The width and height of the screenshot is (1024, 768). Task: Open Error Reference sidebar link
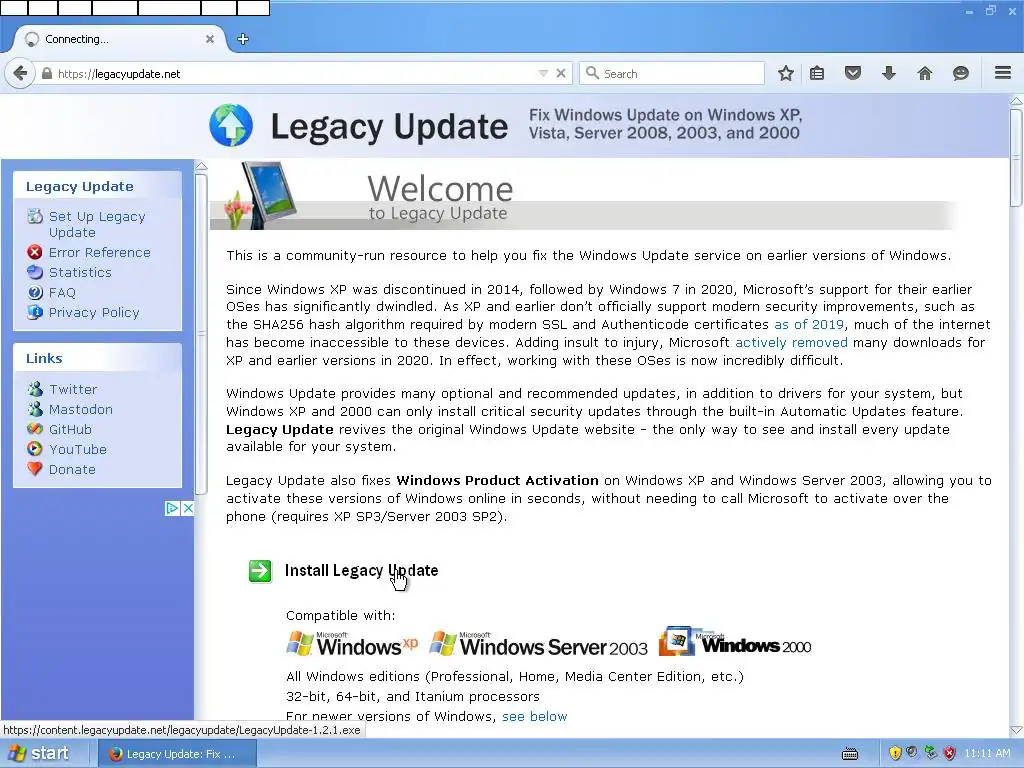[99, 253]
